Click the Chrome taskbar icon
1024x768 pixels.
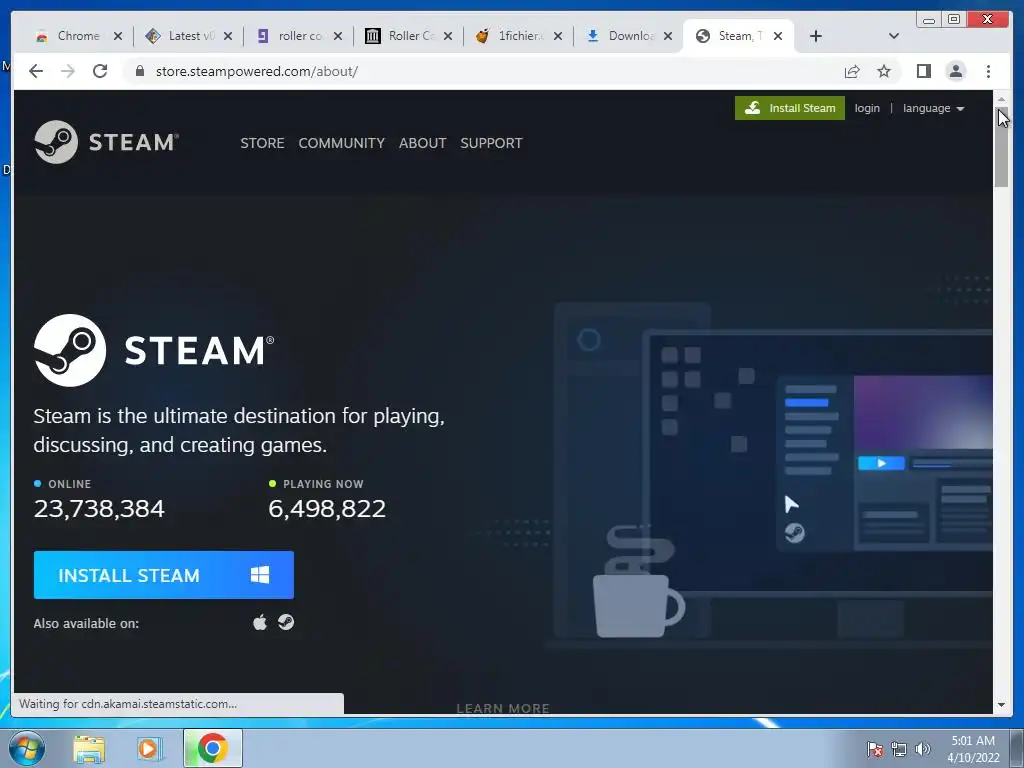pyautogui.click(x=213, y=748)
